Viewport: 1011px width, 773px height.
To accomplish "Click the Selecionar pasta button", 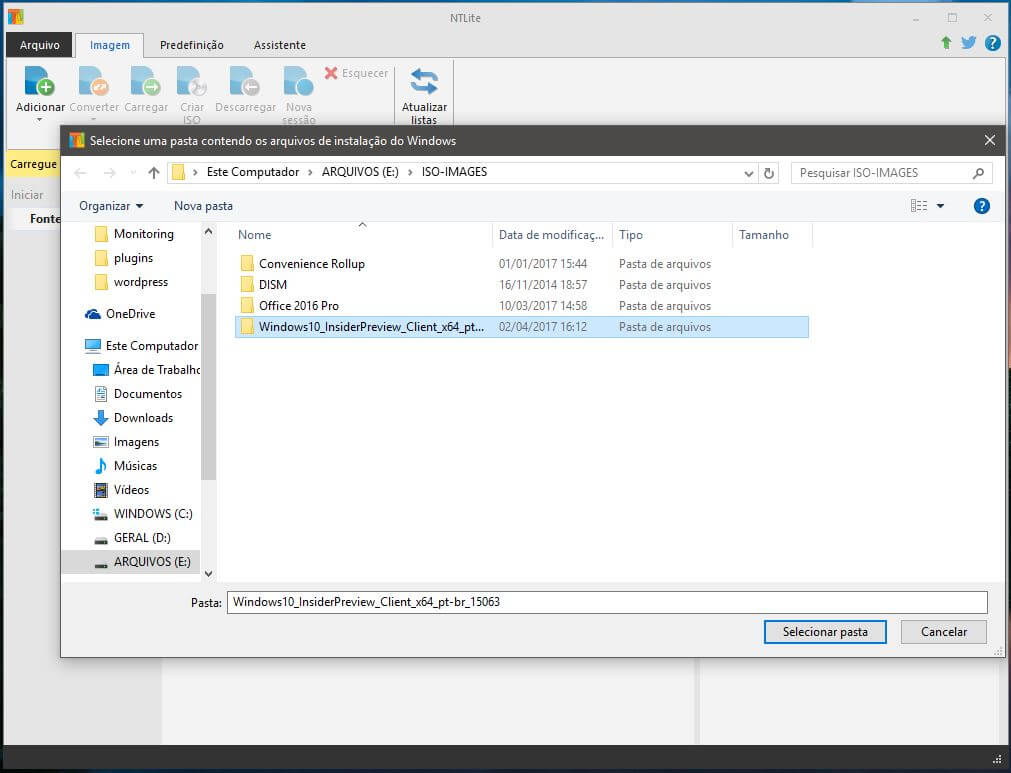I will (825, 632).
